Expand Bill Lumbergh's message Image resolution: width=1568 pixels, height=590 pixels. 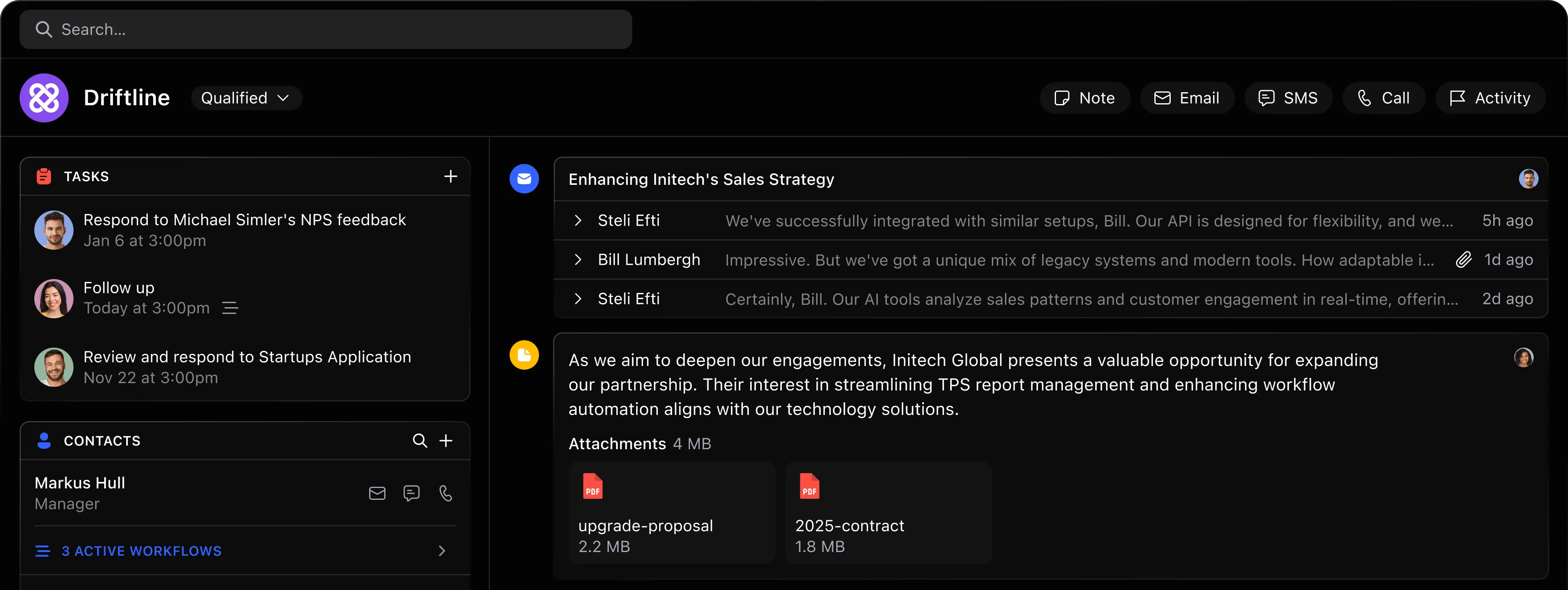tap(578, 260)
